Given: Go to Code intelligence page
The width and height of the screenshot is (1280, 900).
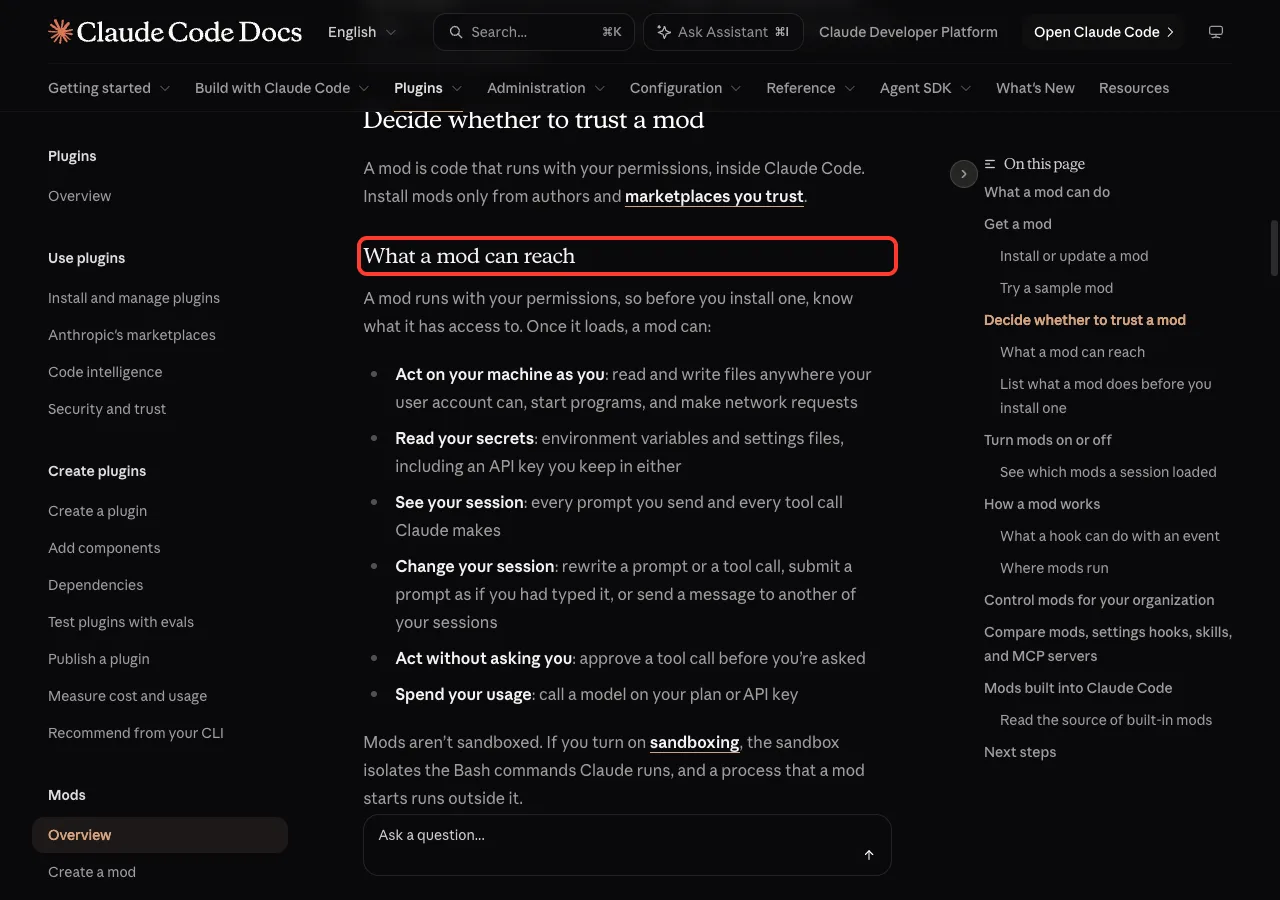Looking at the screenshot, I should click(x=105, y=372).
